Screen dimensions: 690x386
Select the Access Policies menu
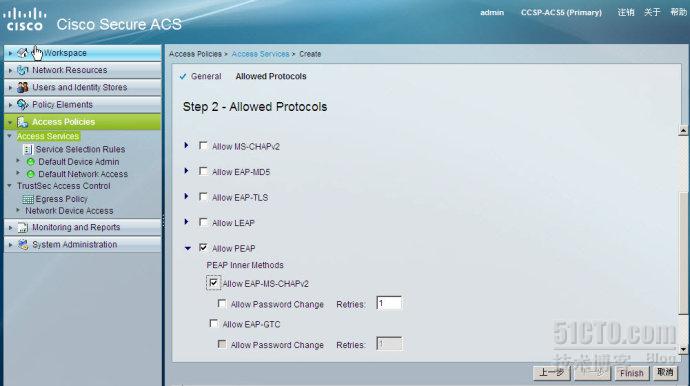pos(83,122)
